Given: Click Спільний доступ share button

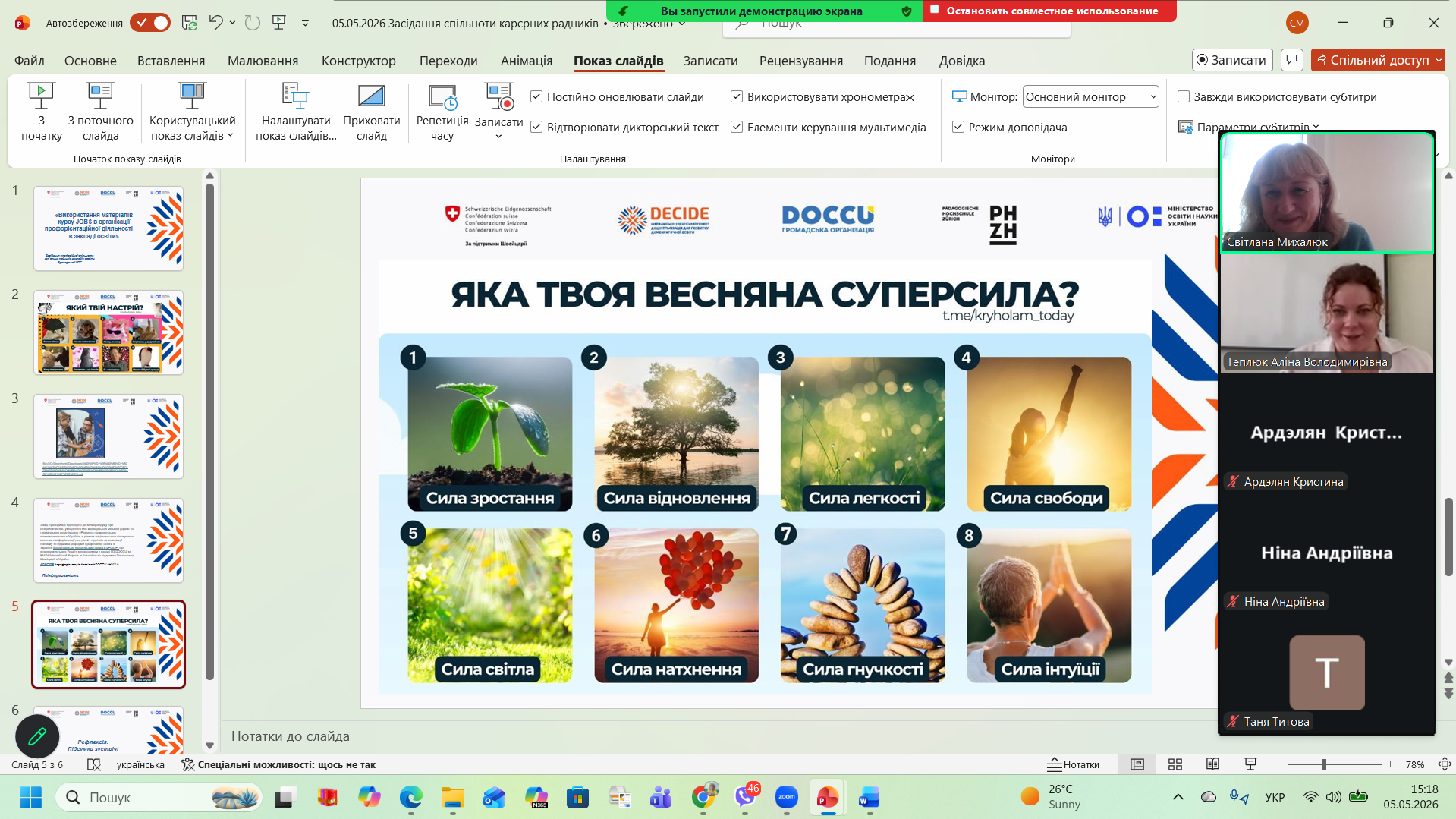Looking at the screenshot, I should click(1372, 60).
